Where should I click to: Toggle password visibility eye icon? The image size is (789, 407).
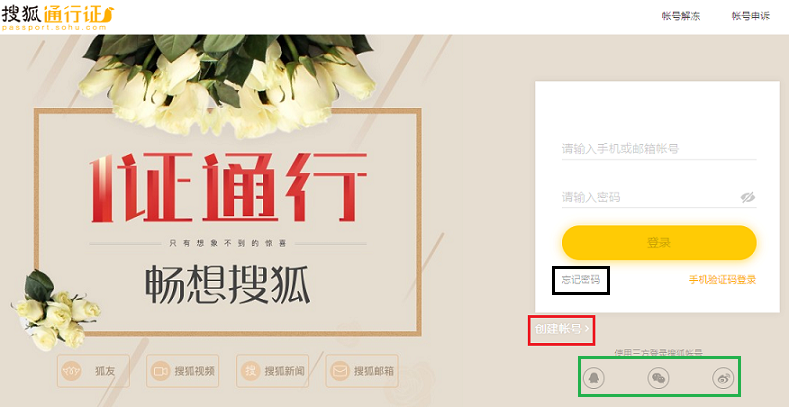click(748, 197)
